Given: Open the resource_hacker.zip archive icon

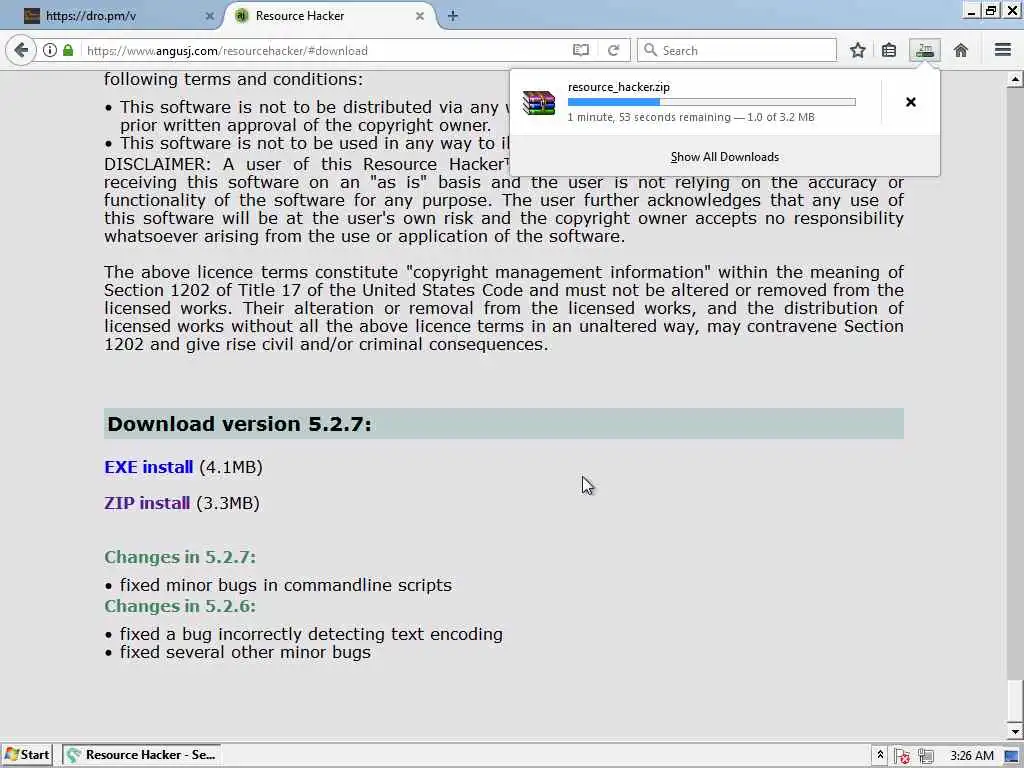Looking at the screenshot, I should click(x=539, y=103).
